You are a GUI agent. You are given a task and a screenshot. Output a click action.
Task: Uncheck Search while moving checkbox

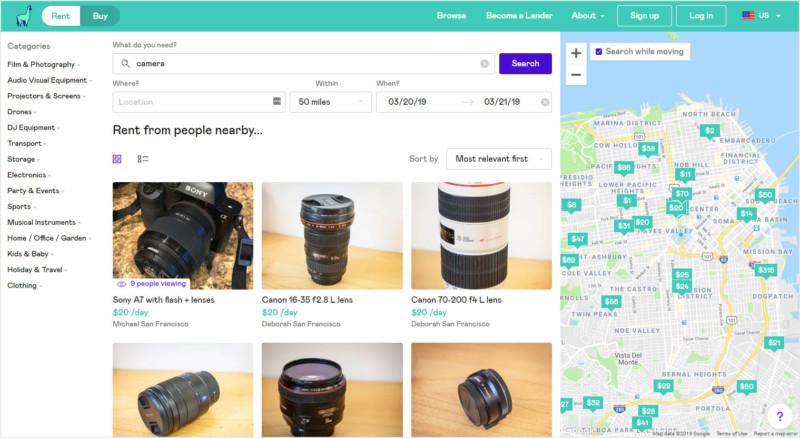pos(599,52)
